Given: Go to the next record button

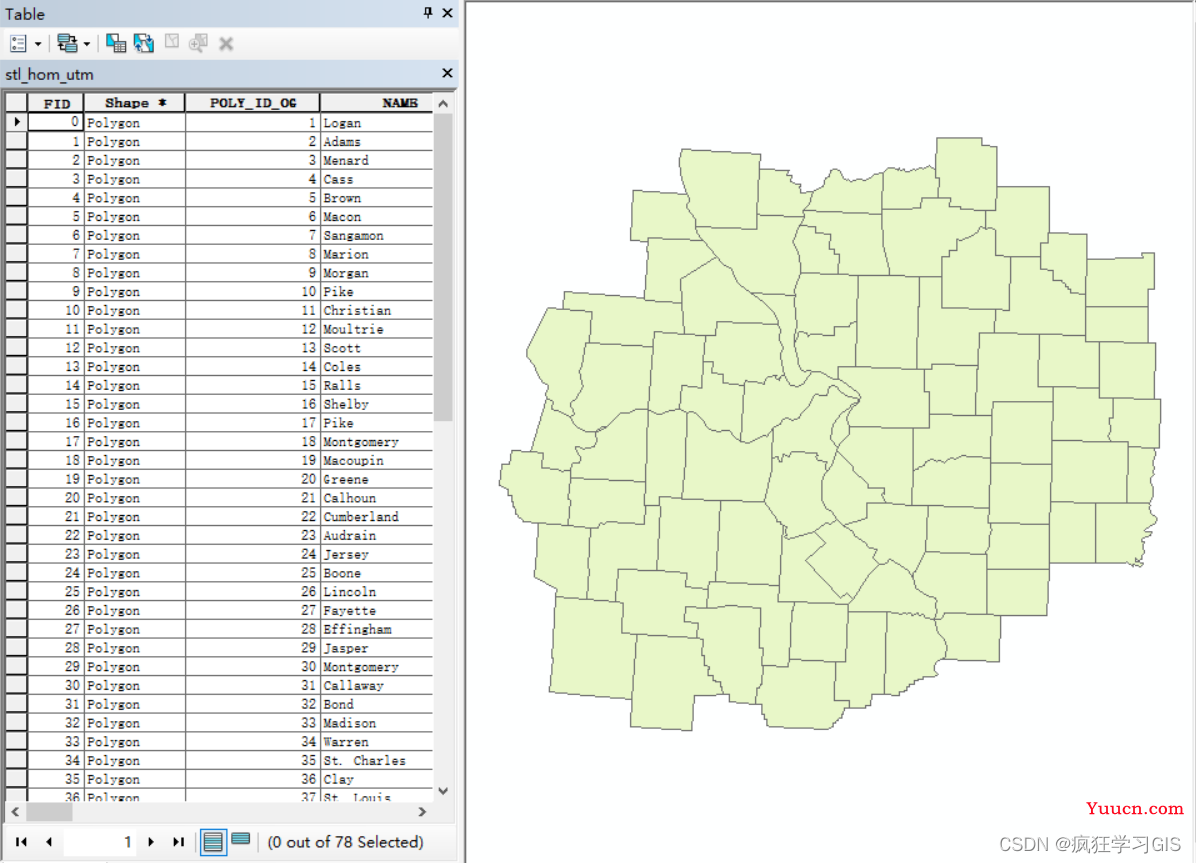Looking at the screenshot, I should tap(151, 842).
